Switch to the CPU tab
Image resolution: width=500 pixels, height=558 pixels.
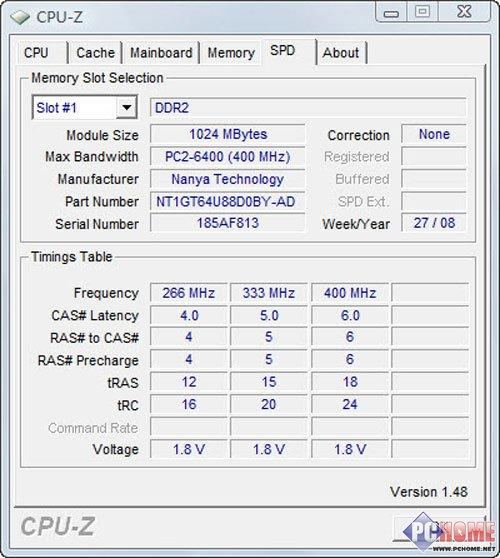pos(42,53)
